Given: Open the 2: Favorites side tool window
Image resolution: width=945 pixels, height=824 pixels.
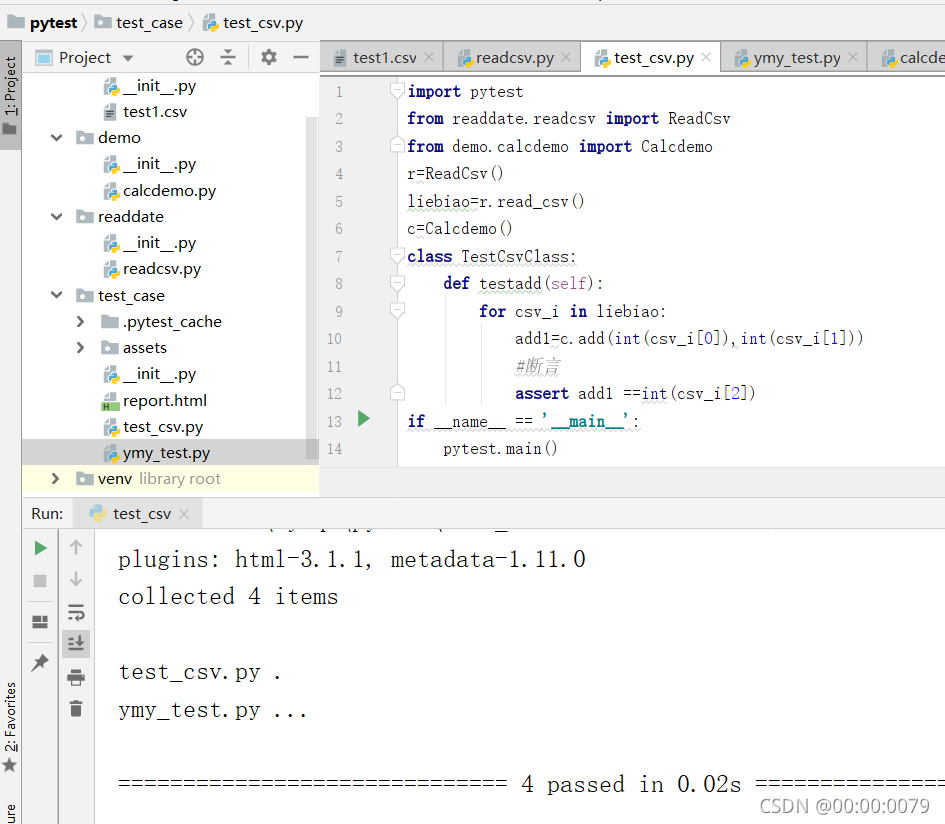Looking at the screenshot, I should click(10, 728).
